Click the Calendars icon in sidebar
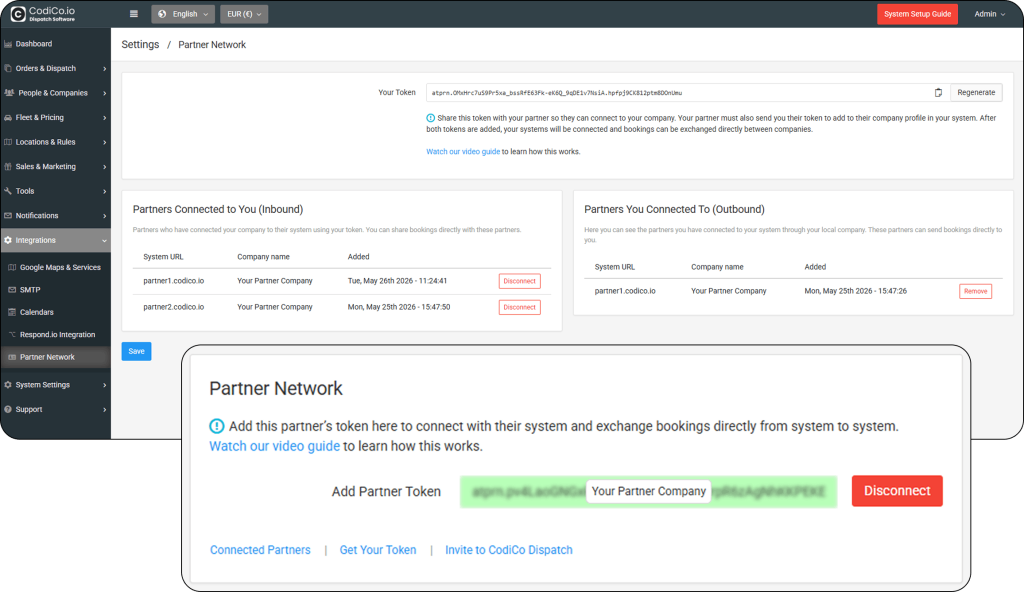1024x592 pixels. point(12,312)
